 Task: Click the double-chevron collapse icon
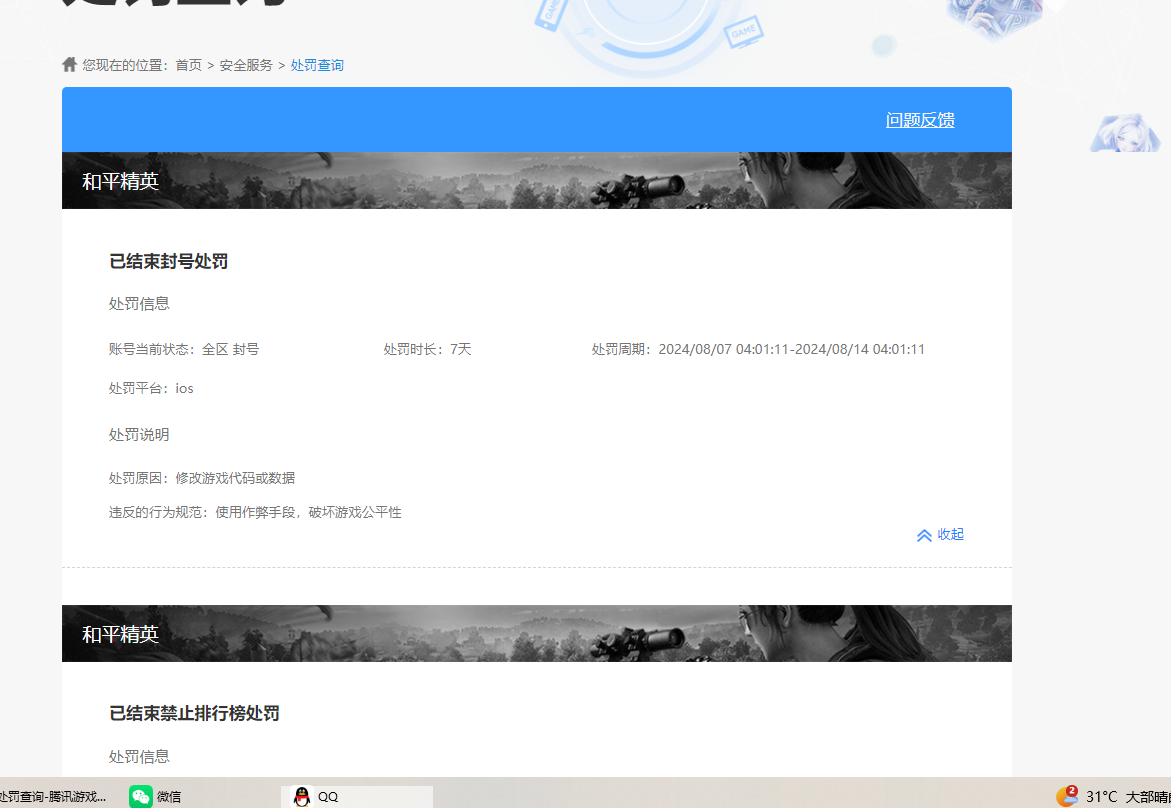click(x=924, y=535)
